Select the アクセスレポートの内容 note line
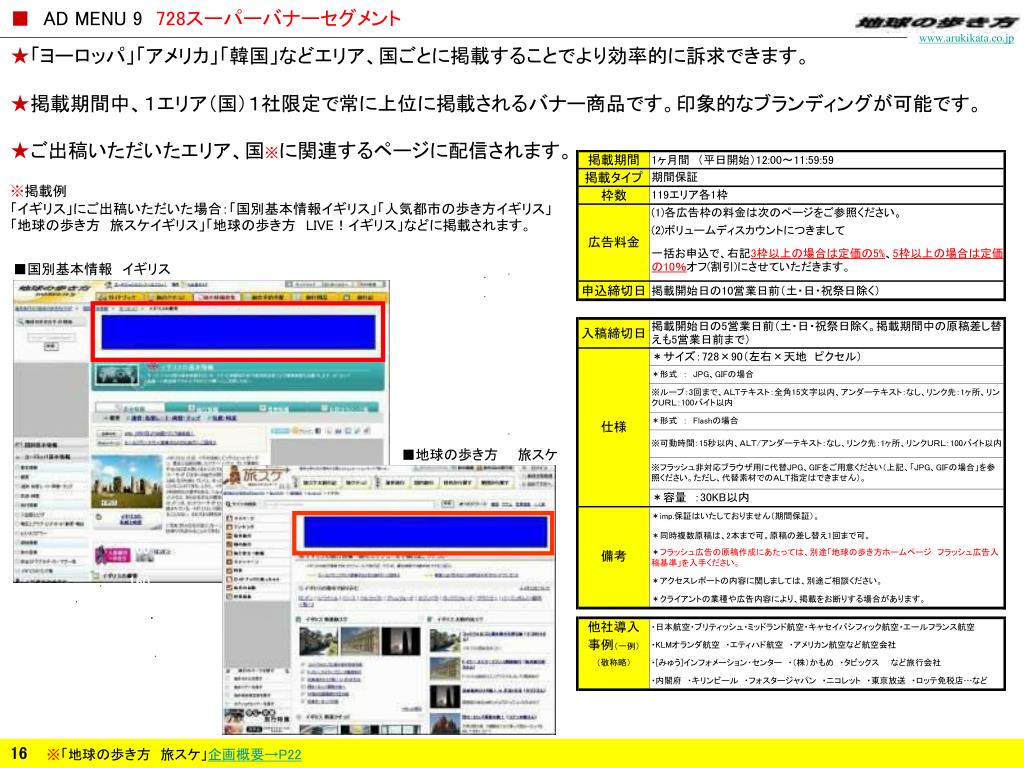This screenshot has height=768, width=1024. pyautogui.click(x=766, y=581)
